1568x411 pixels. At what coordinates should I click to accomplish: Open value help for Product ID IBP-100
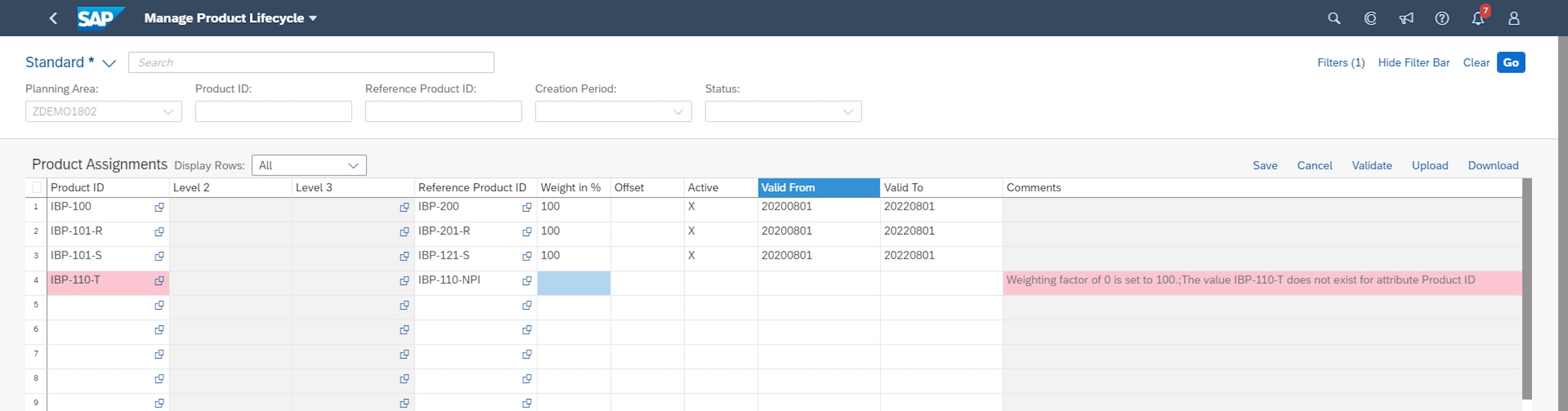click(x=159, y=207)
